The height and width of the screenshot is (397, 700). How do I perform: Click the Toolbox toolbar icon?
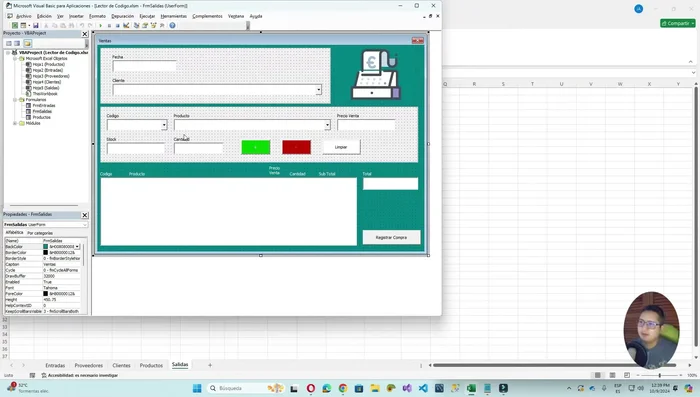click(162, 25)
